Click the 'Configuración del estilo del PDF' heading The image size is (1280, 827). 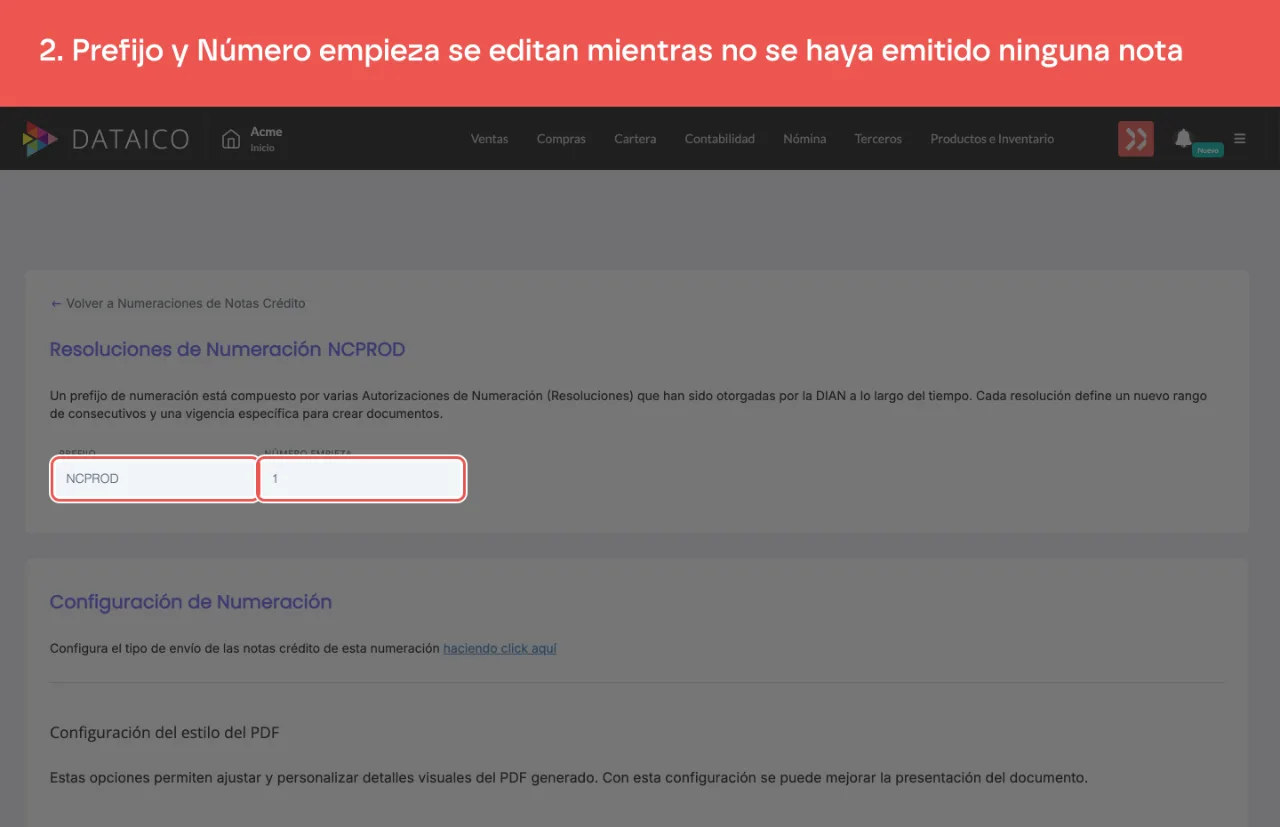[165, 732]
